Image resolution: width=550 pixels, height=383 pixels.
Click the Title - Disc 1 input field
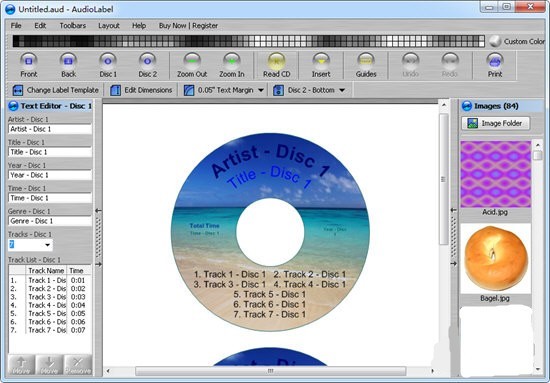tap(50, 152)
